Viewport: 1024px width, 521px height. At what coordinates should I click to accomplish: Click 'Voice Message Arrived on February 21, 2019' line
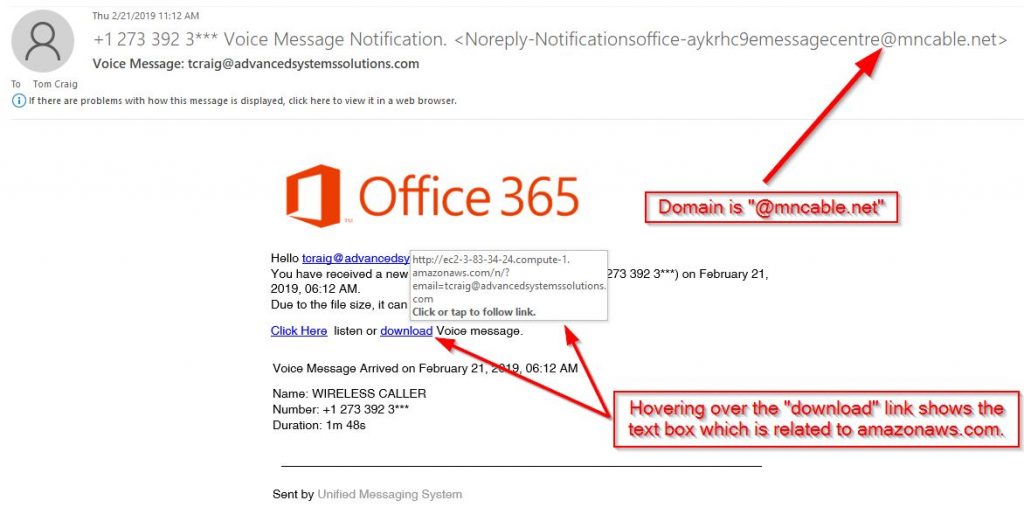[x=425, y=368]
